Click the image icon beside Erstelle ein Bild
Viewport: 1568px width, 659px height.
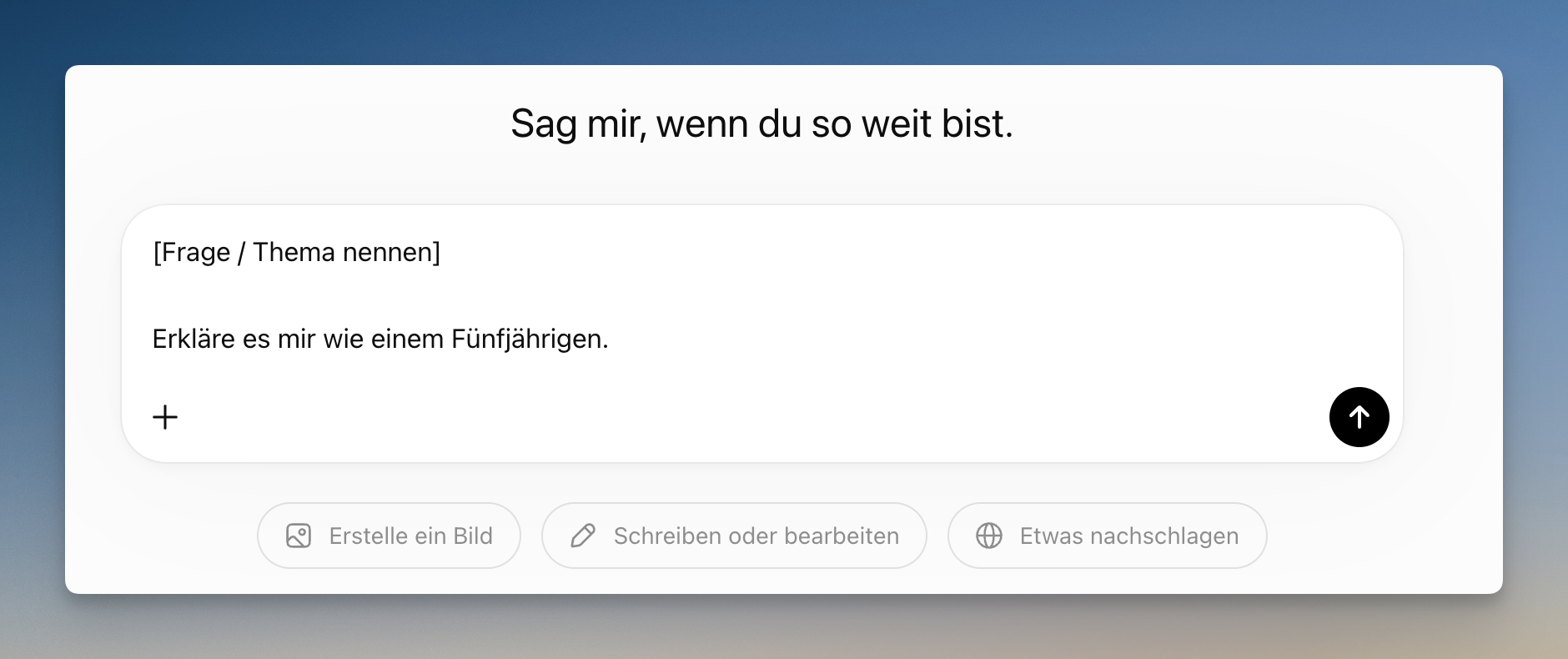(299, 536)
